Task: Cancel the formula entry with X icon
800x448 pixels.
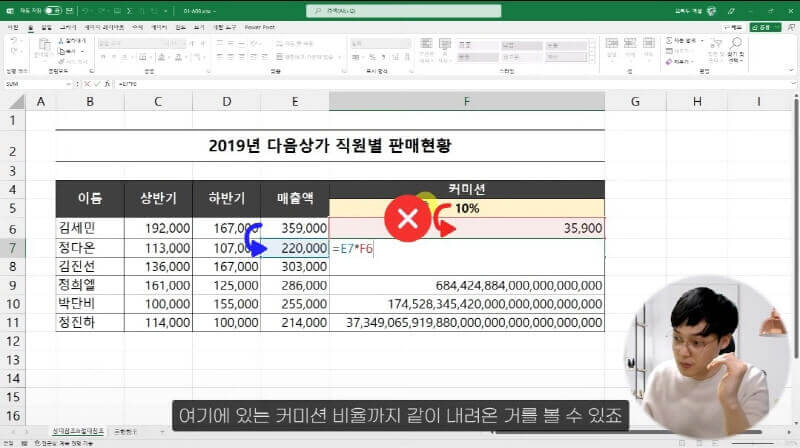Action: click(87, 84)
